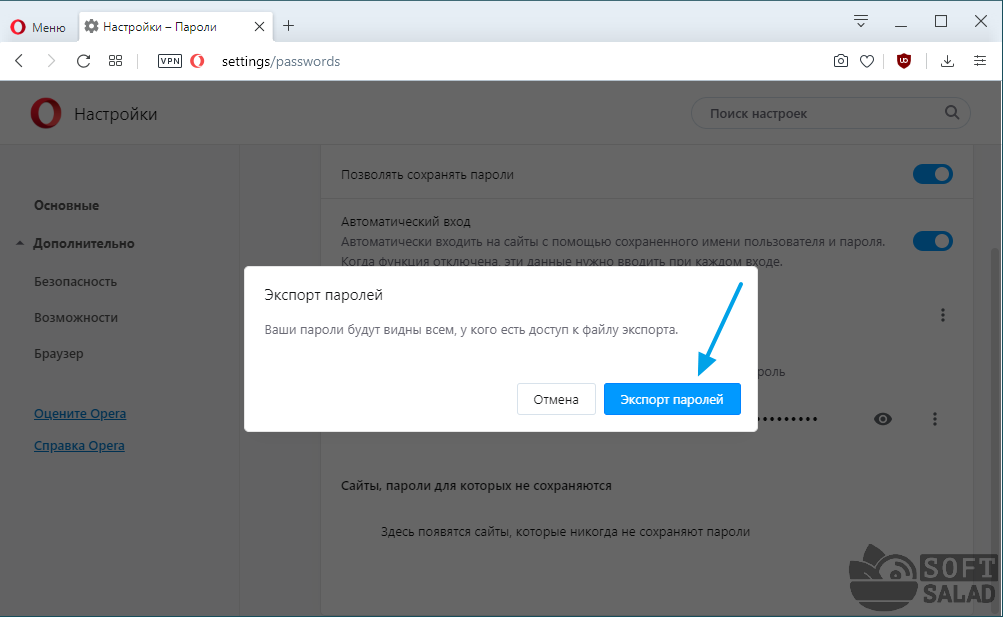
Task: Go forward with the forward arrow
Action: tap(51, 61)
